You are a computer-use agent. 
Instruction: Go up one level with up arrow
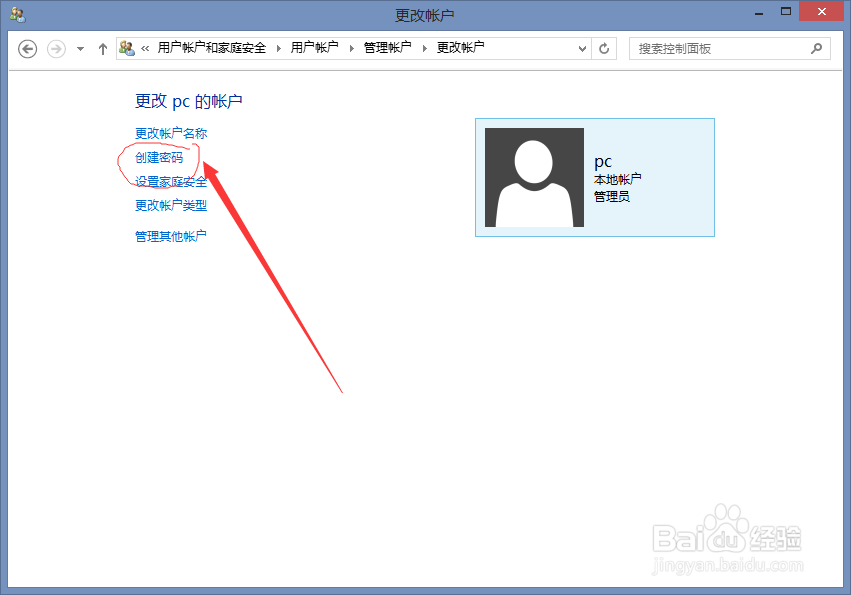point(103,49)
